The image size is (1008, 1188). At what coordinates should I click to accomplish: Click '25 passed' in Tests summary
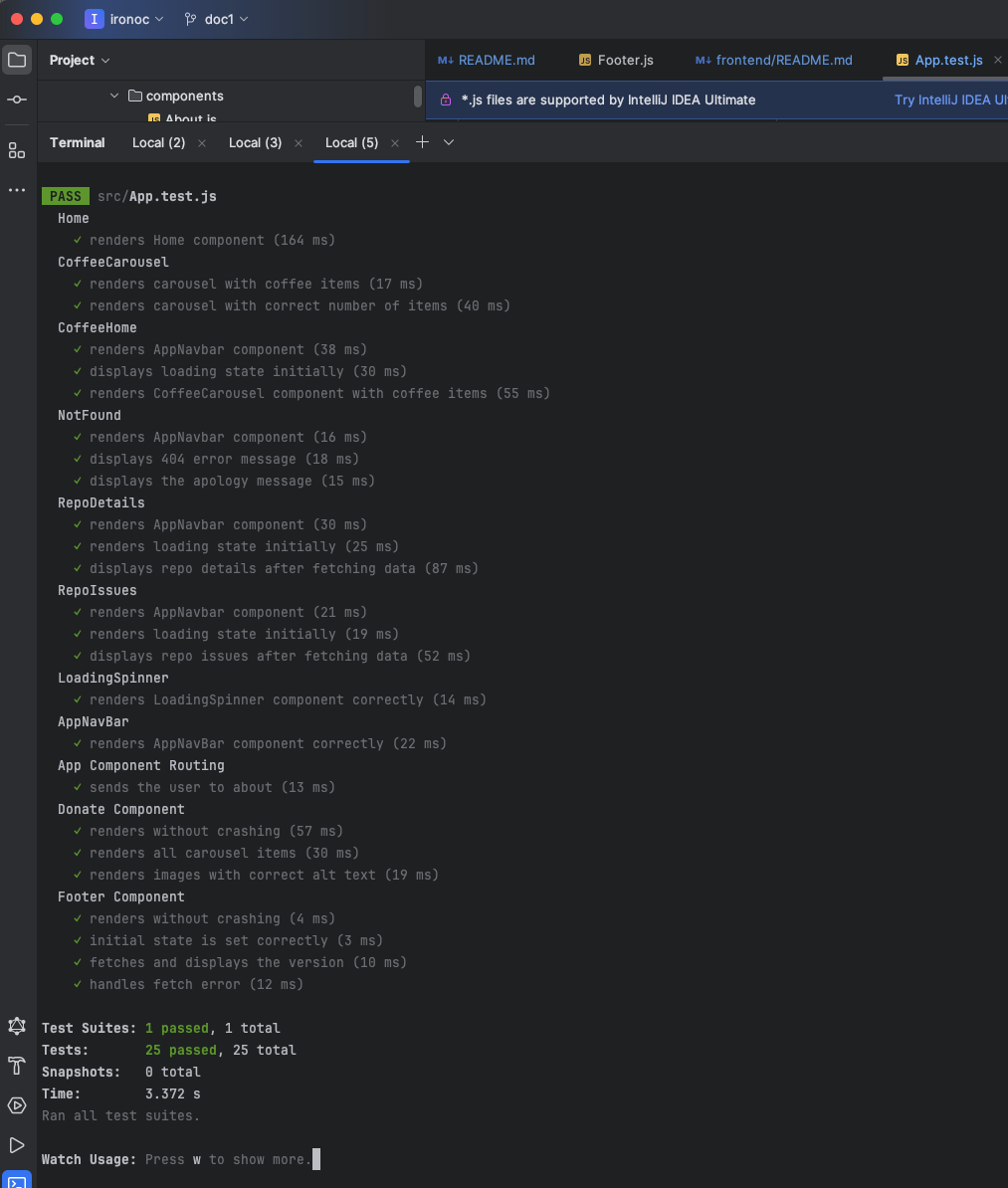(180, 1050)
